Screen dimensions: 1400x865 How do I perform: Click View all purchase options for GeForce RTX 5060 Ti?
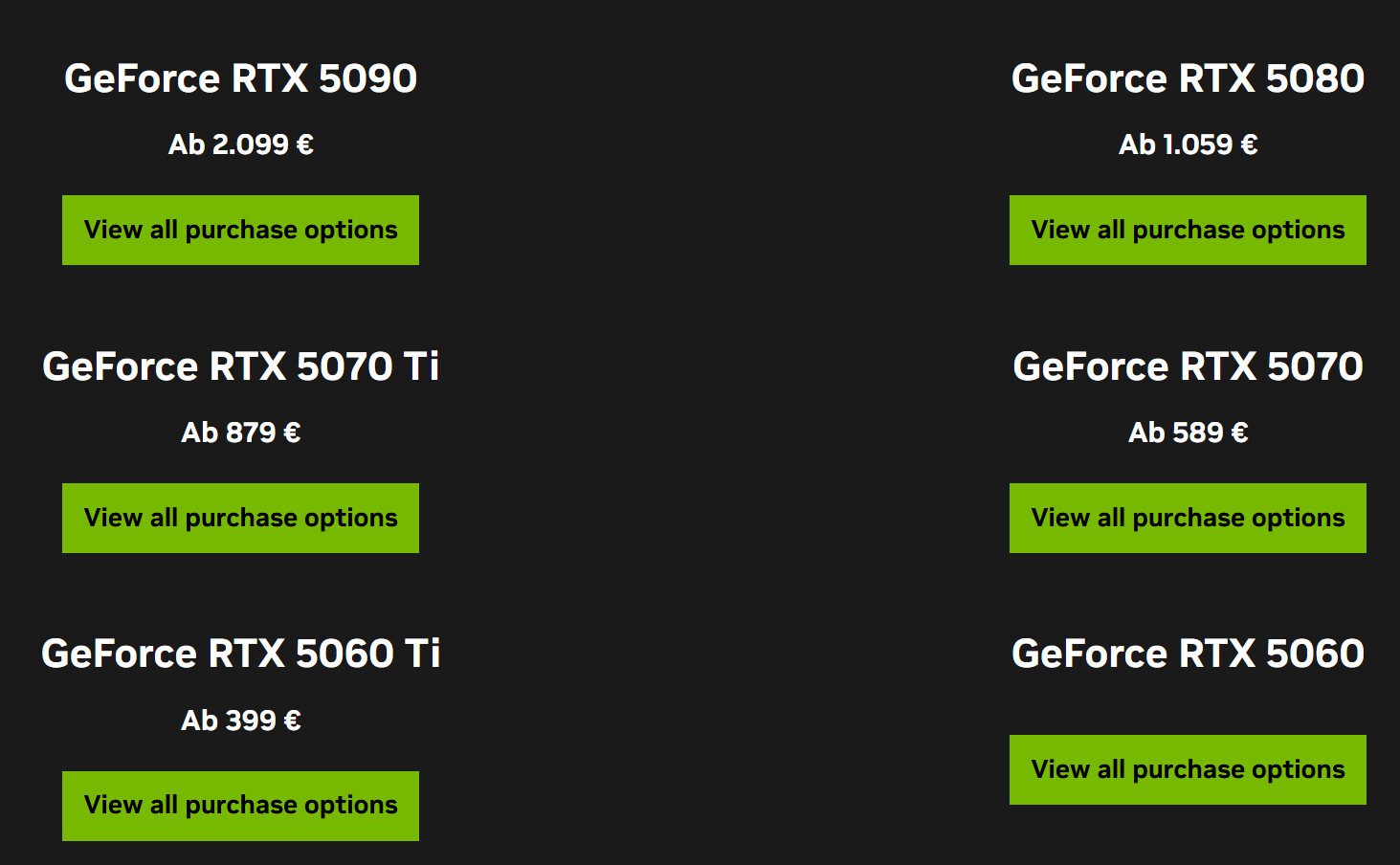240,805
